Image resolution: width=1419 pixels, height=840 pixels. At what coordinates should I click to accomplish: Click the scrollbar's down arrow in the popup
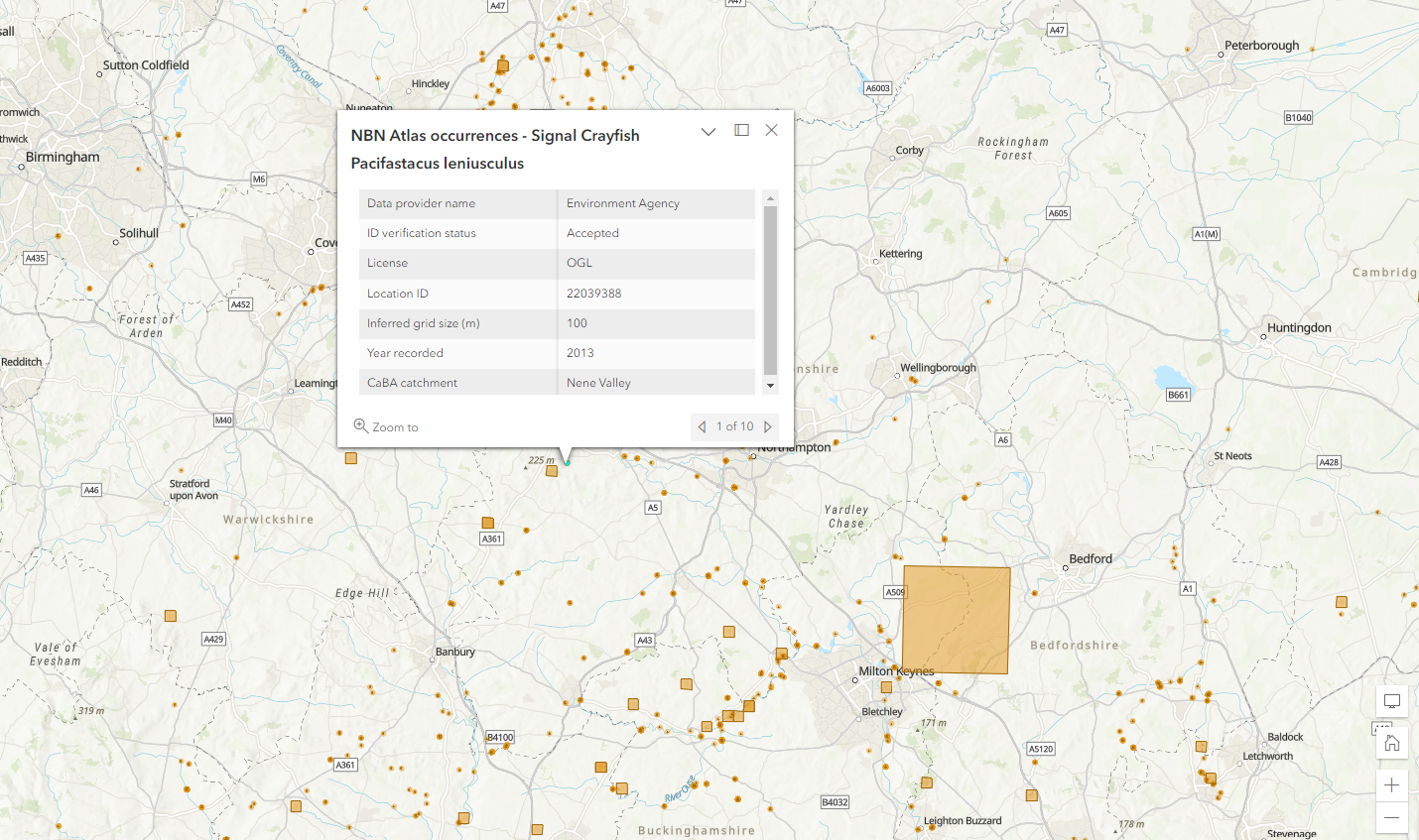[770, 387]
